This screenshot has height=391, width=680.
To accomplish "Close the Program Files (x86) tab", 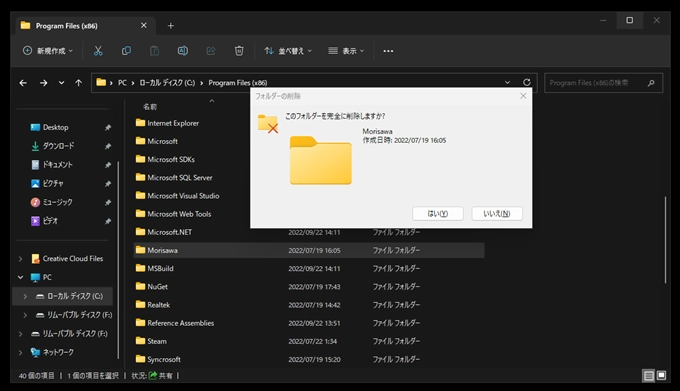I will coord(144,26).
